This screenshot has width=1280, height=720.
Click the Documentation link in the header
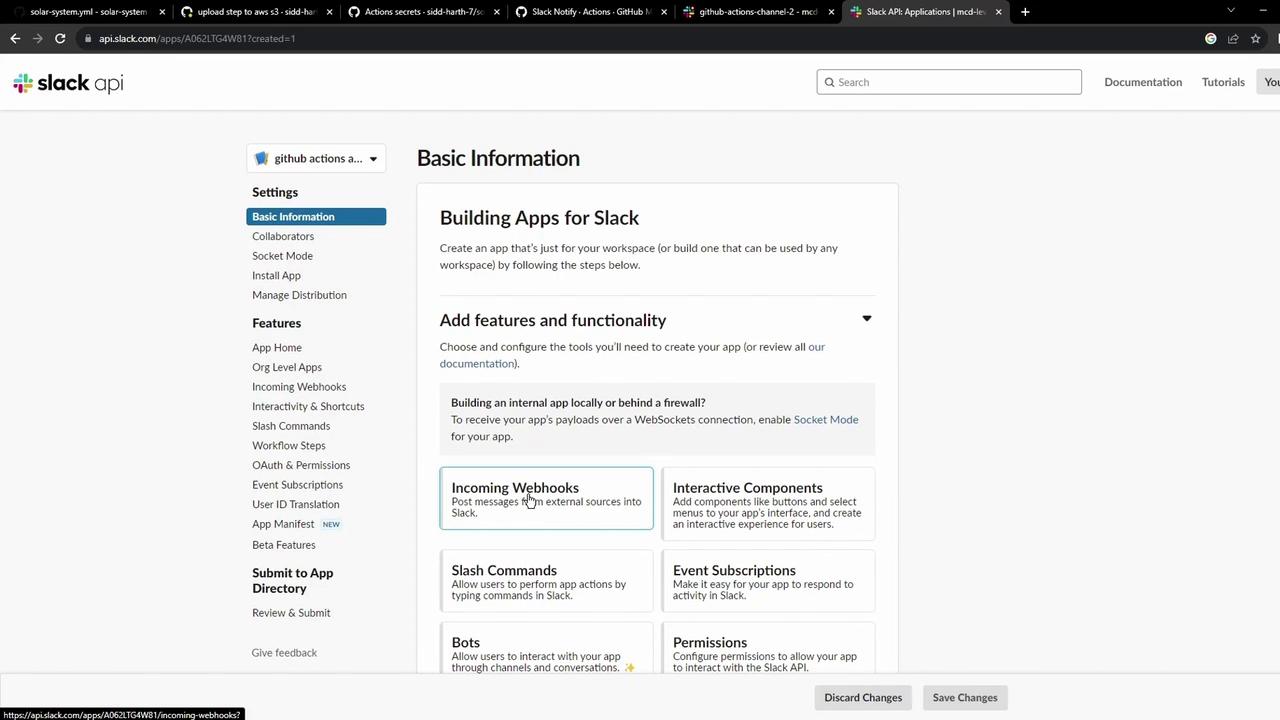[1143, 82]
